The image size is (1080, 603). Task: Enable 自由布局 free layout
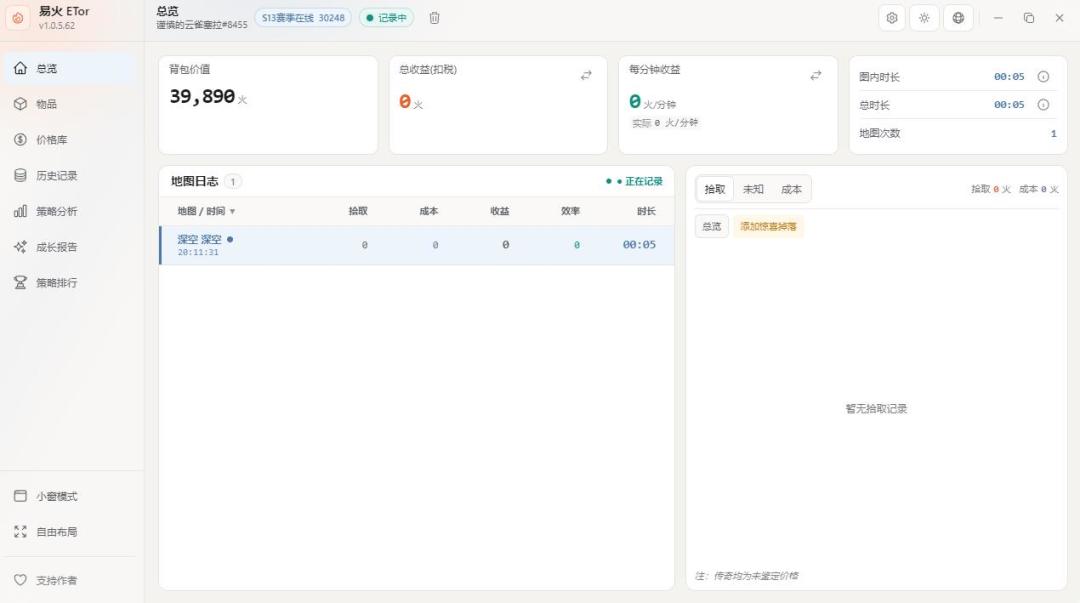tap(69, 532)
